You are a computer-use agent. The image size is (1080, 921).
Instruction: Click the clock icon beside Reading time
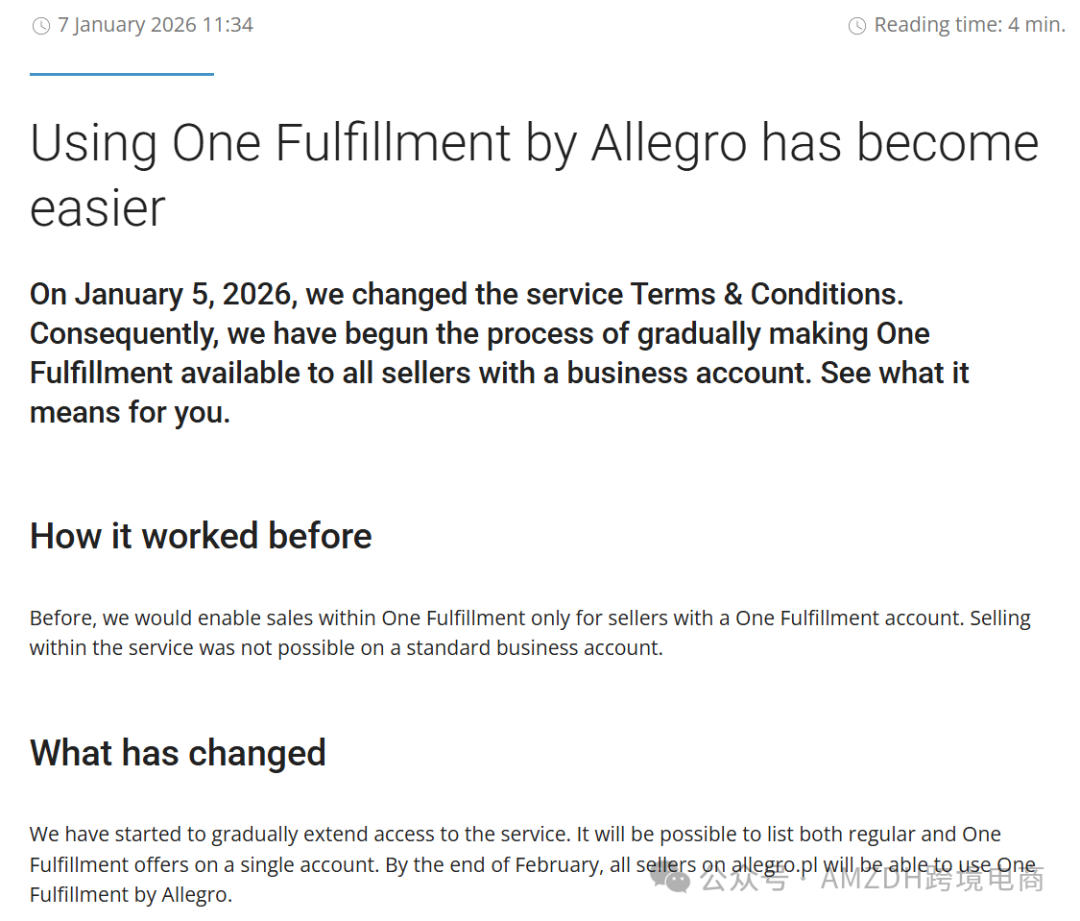tap(857, 26)
